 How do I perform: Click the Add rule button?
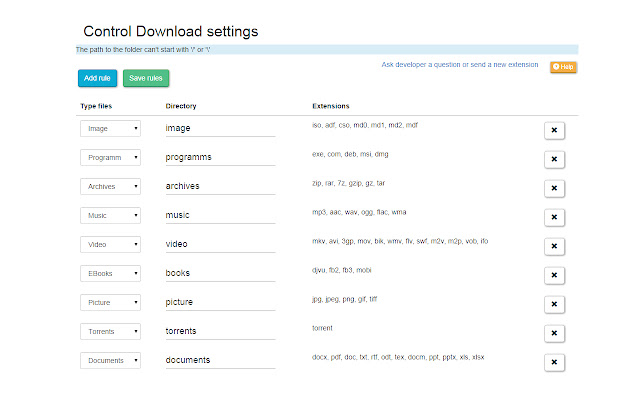(97, 77)
